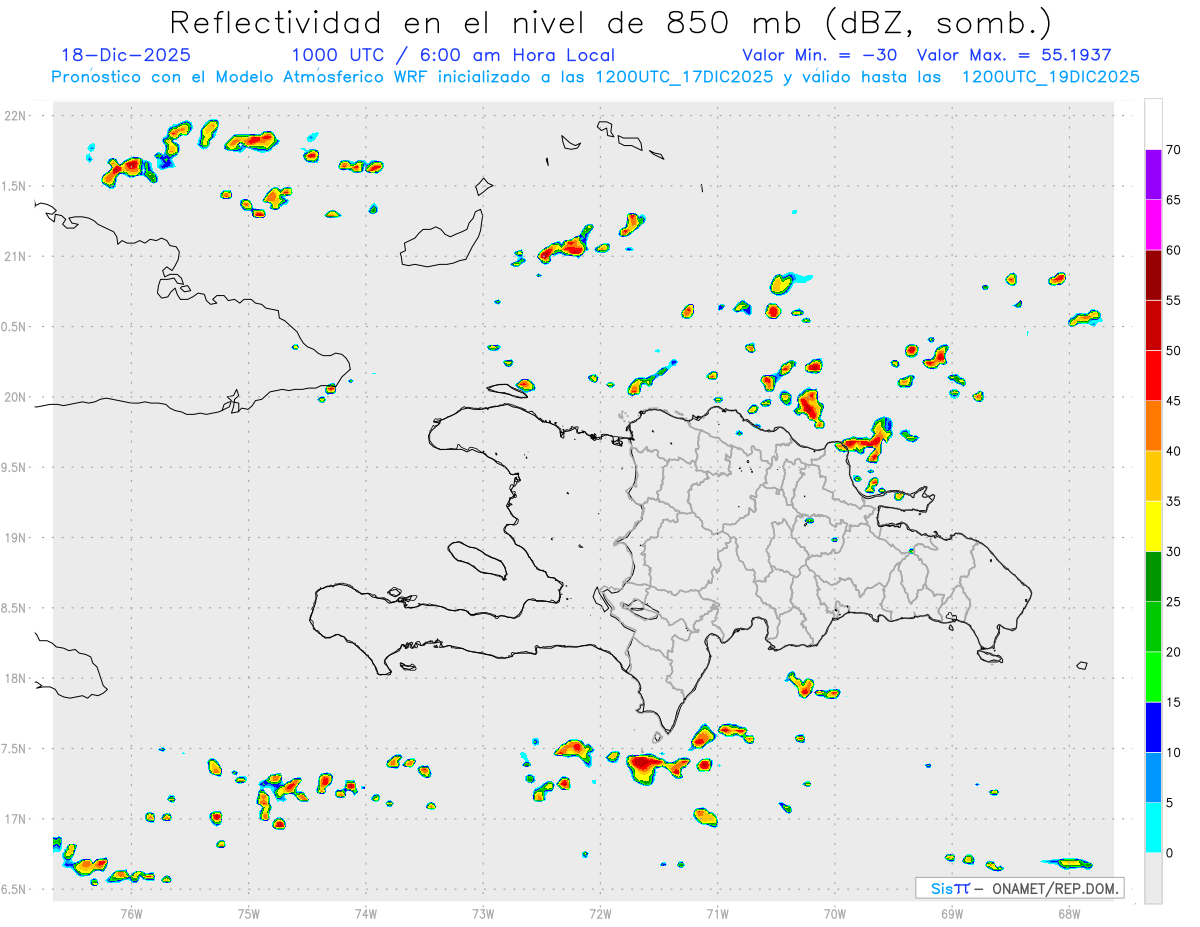Select the '74W' longitude label
The height and width of the screenshot is (927, 1200).
tap(366, 913)
